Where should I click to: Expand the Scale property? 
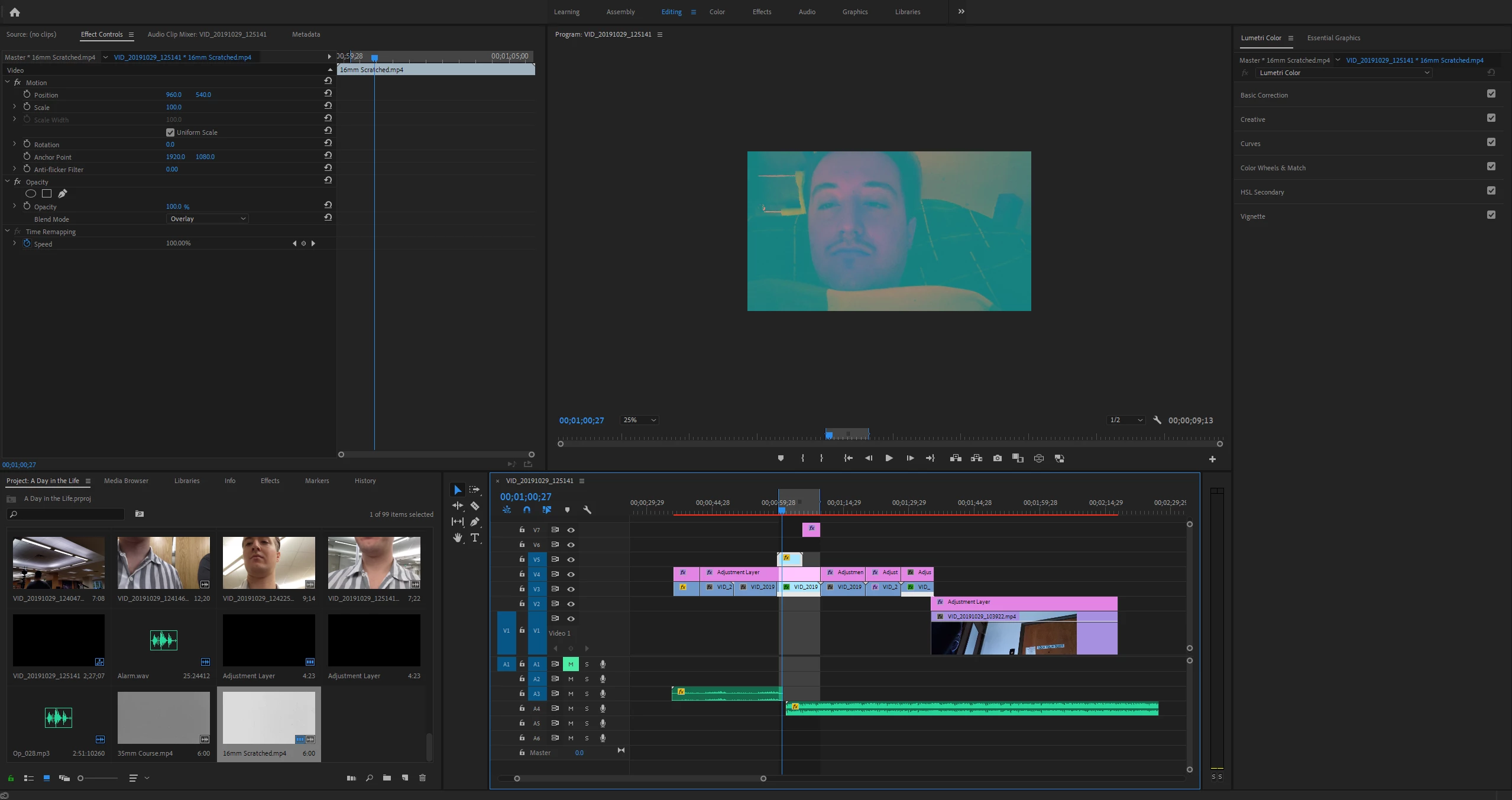[x=14, y=106]
